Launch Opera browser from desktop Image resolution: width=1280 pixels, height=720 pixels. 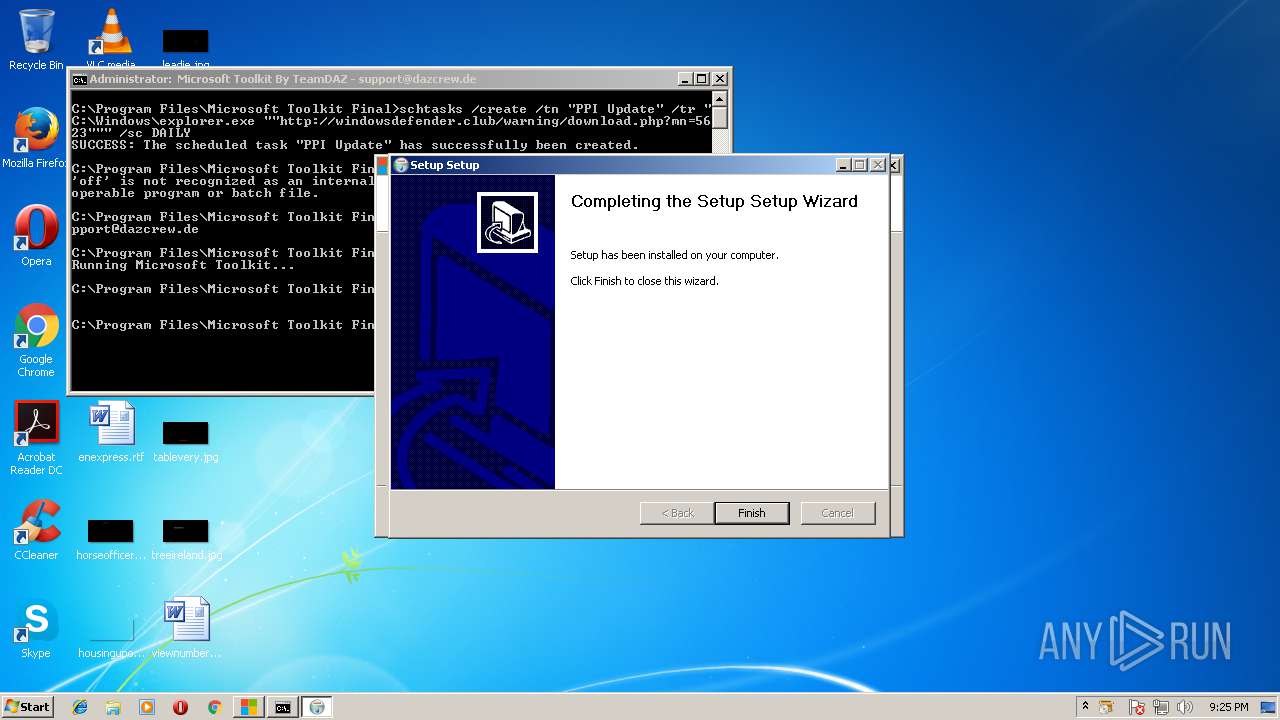point(36,236)
